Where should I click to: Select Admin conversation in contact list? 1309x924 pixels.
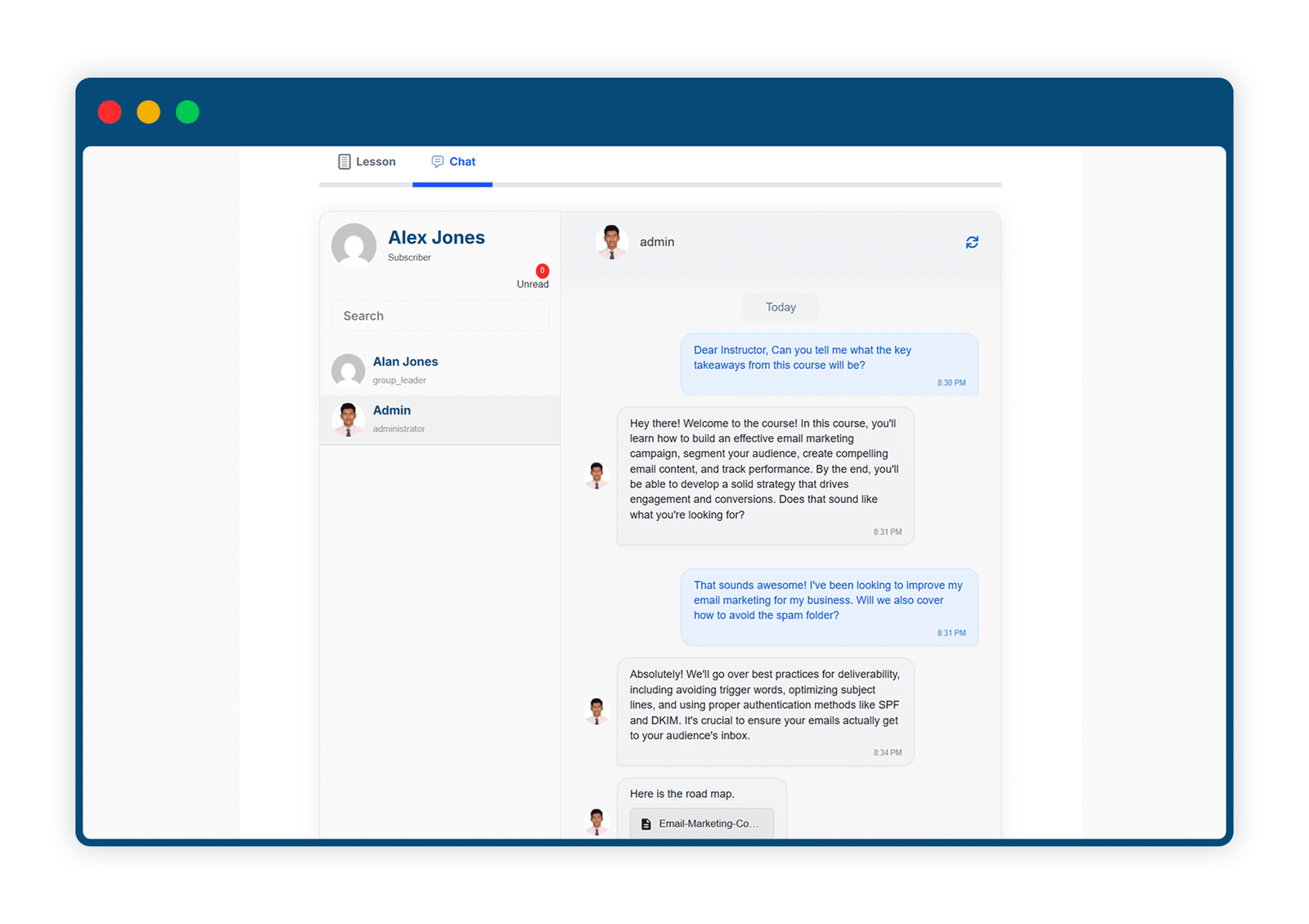pos(440,419)
